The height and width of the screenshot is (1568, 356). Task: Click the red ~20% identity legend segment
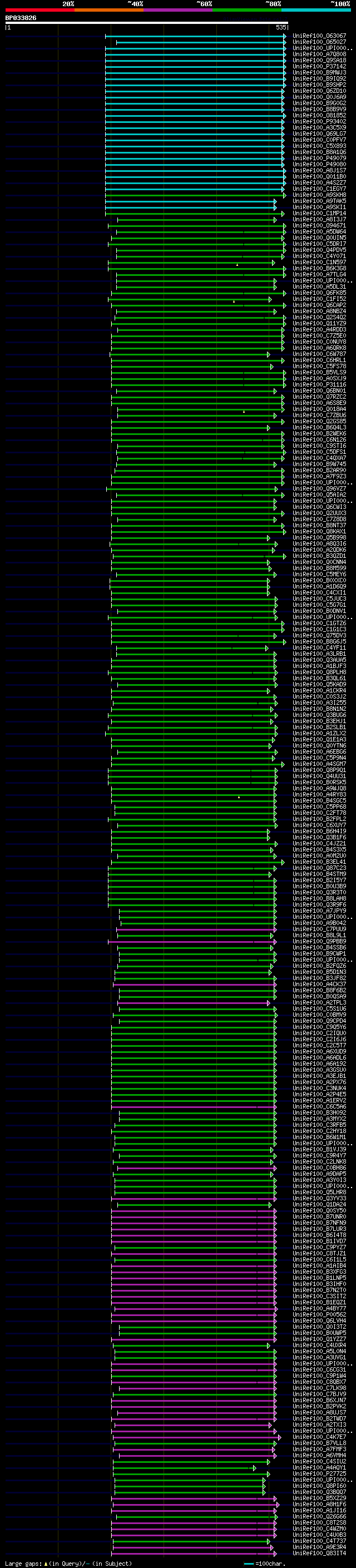coord(39,10)
